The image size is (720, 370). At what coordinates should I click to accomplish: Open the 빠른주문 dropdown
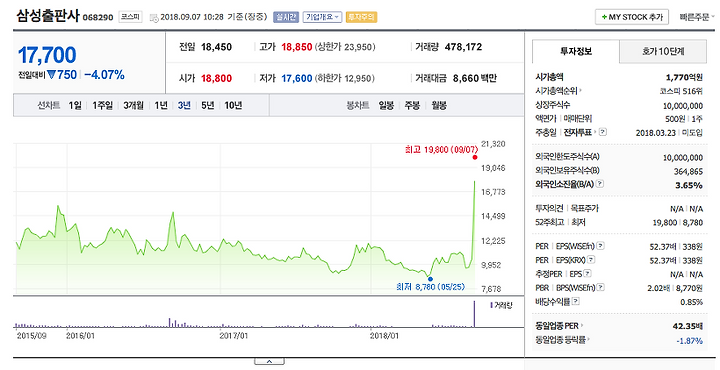[697, 17]
